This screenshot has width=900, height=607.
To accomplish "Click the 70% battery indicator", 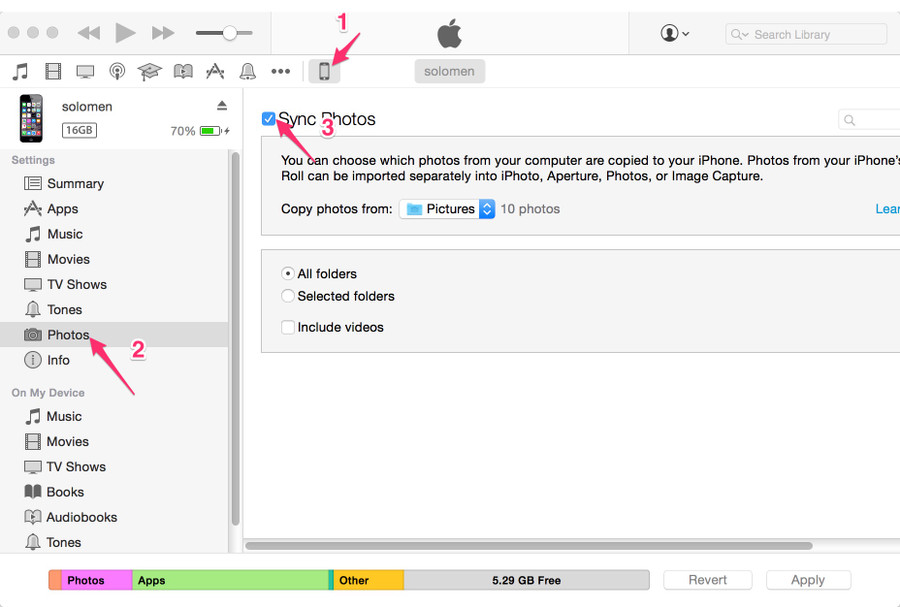I will point(200,131).
